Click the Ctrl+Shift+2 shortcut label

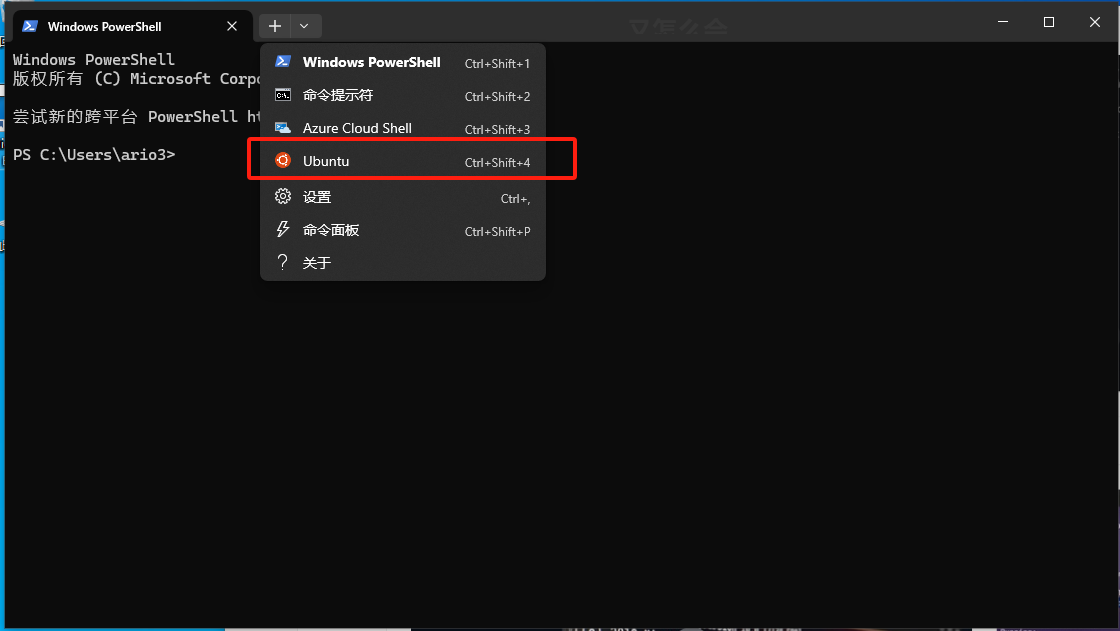(x=497, y=96)
